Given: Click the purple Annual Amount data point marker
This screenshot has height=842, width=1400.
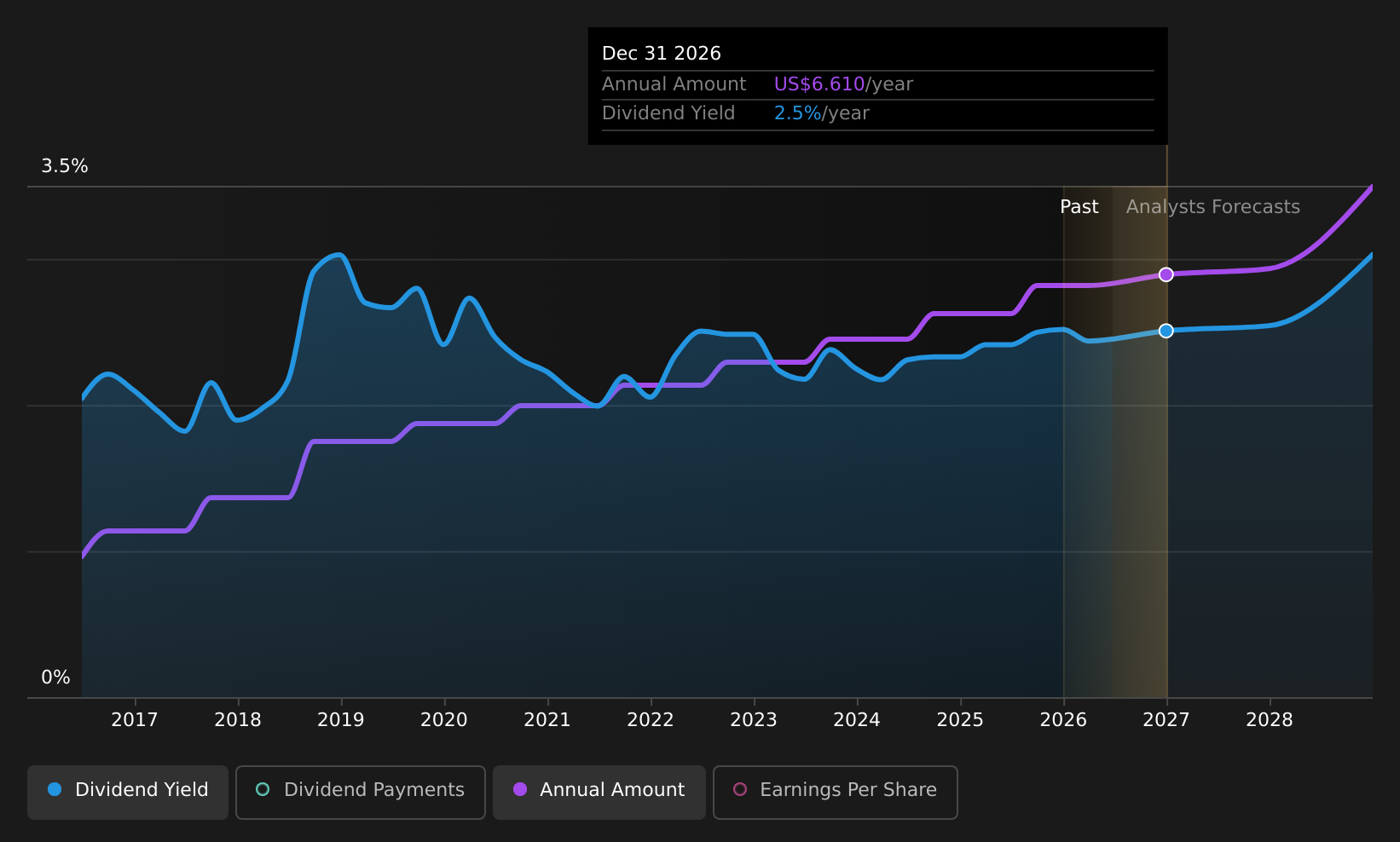Looking at the screenshot, I should click(x=1166, y=274).
